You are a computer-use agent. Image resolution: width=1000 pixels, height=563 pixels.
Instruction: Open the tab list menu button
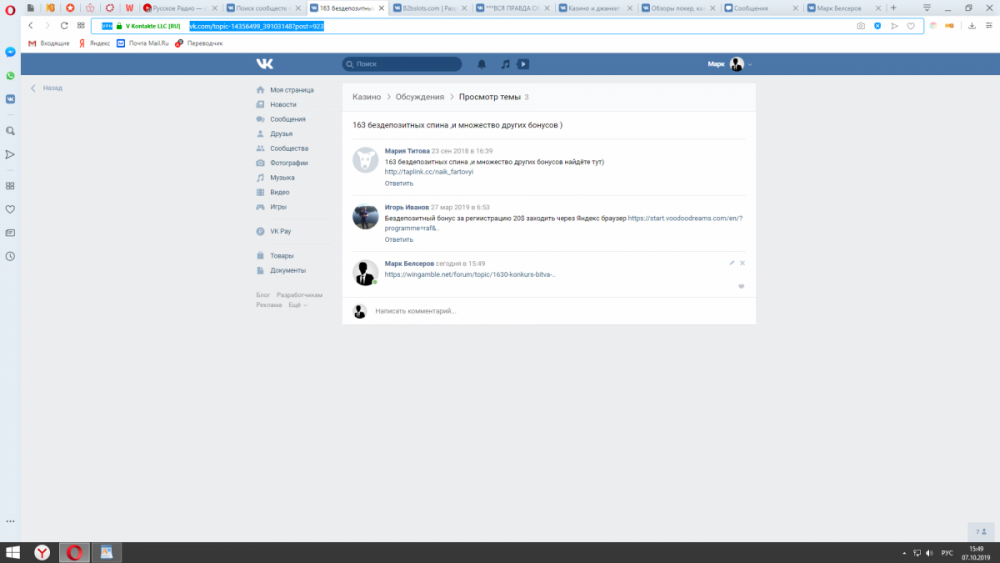tap(927, 8)
